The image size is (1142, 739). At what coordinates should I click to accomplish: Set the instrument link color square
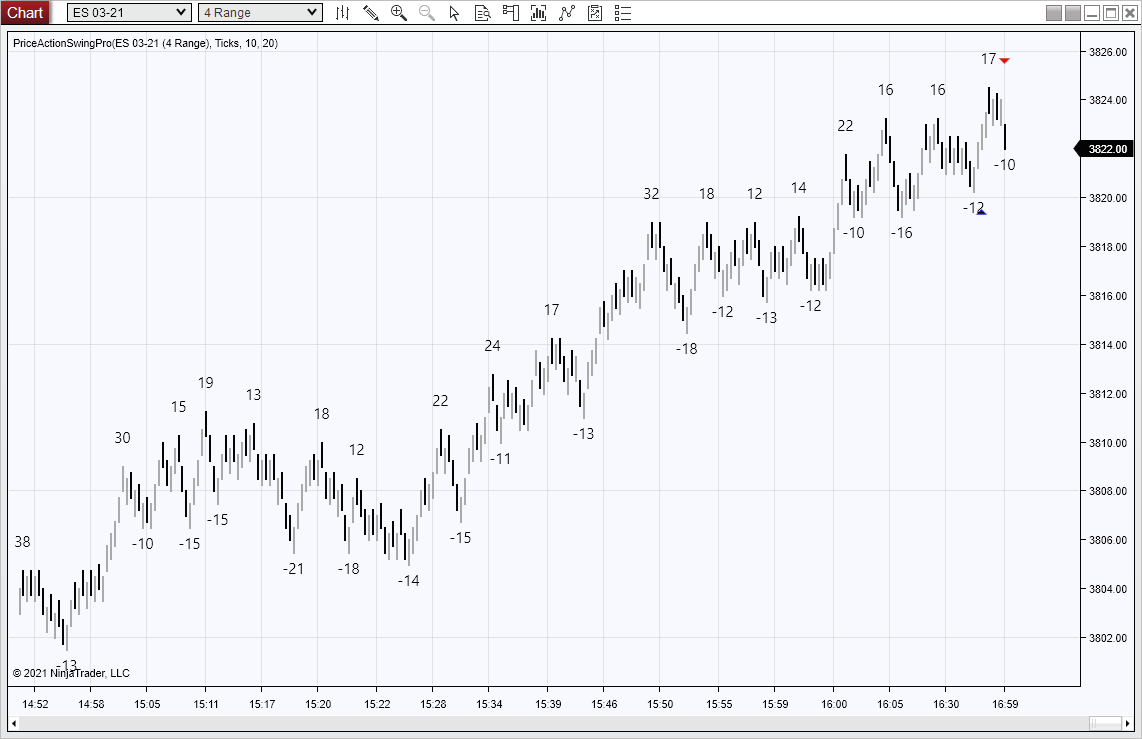point(1054,13)
